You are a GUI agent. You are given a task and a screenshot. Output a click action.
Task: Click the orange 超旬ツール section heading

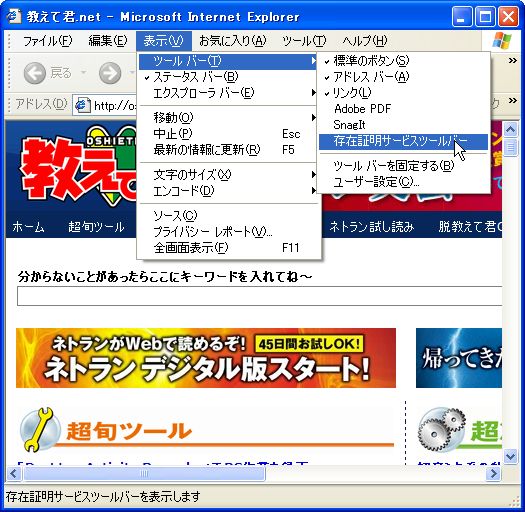(x=129, y=430)
